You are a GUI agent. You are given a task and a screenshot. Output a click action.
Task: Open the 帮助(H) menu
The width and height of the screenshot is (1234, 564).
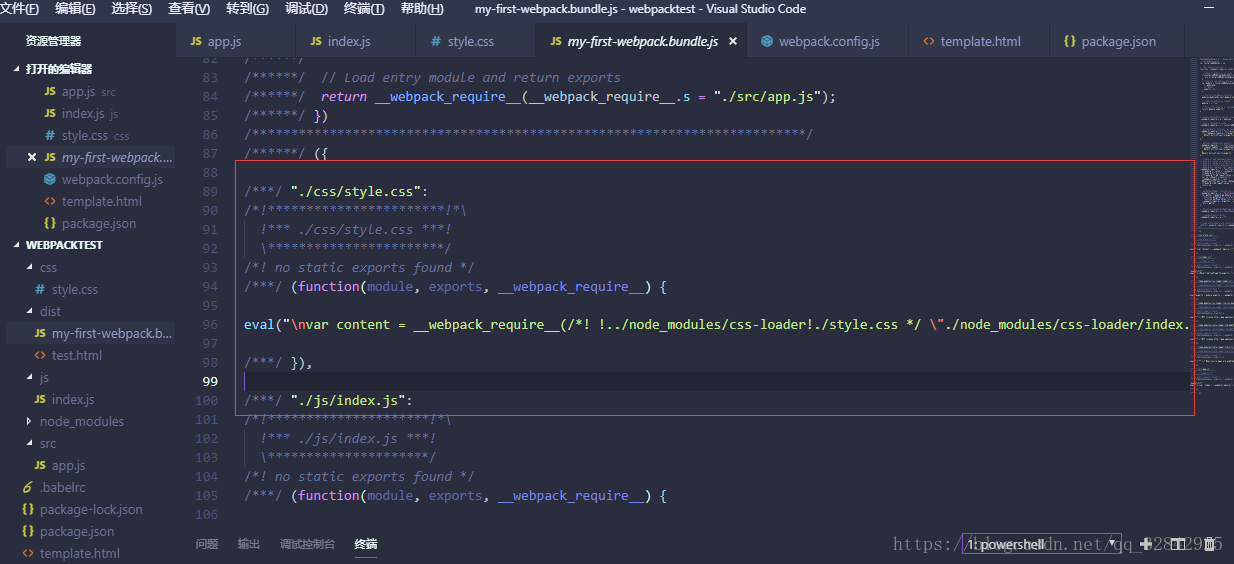pyautogui.click(x=422, y=9)
